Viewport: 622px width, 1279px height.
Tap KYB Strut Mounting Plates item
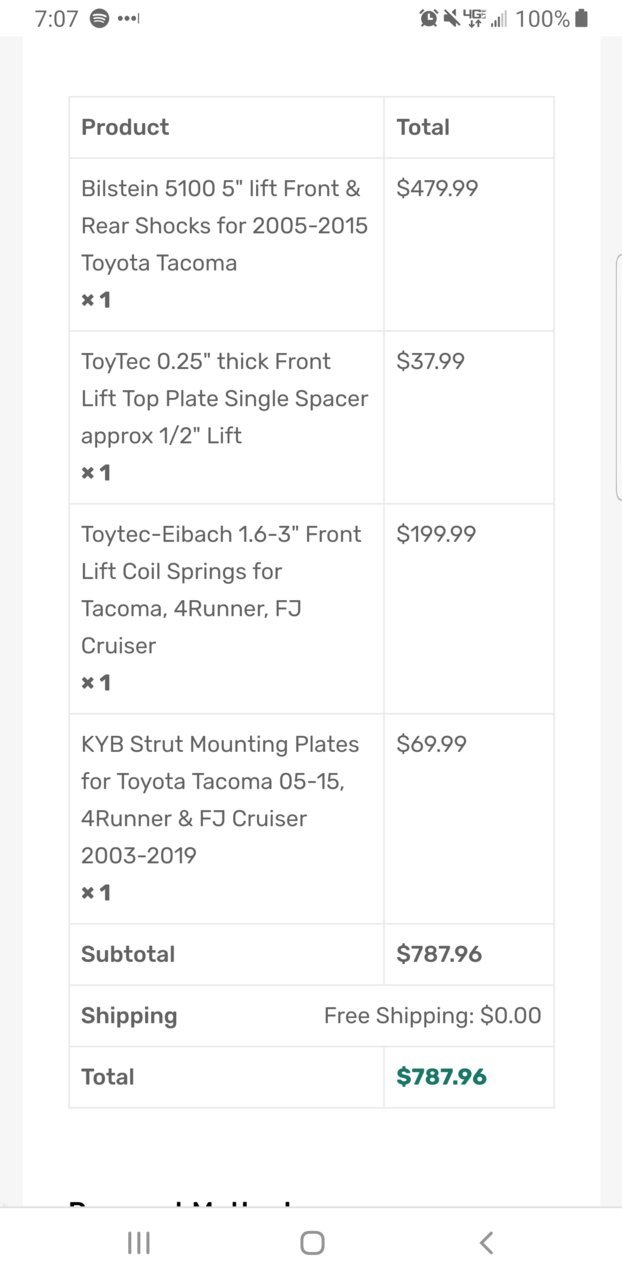coord(220,800)
